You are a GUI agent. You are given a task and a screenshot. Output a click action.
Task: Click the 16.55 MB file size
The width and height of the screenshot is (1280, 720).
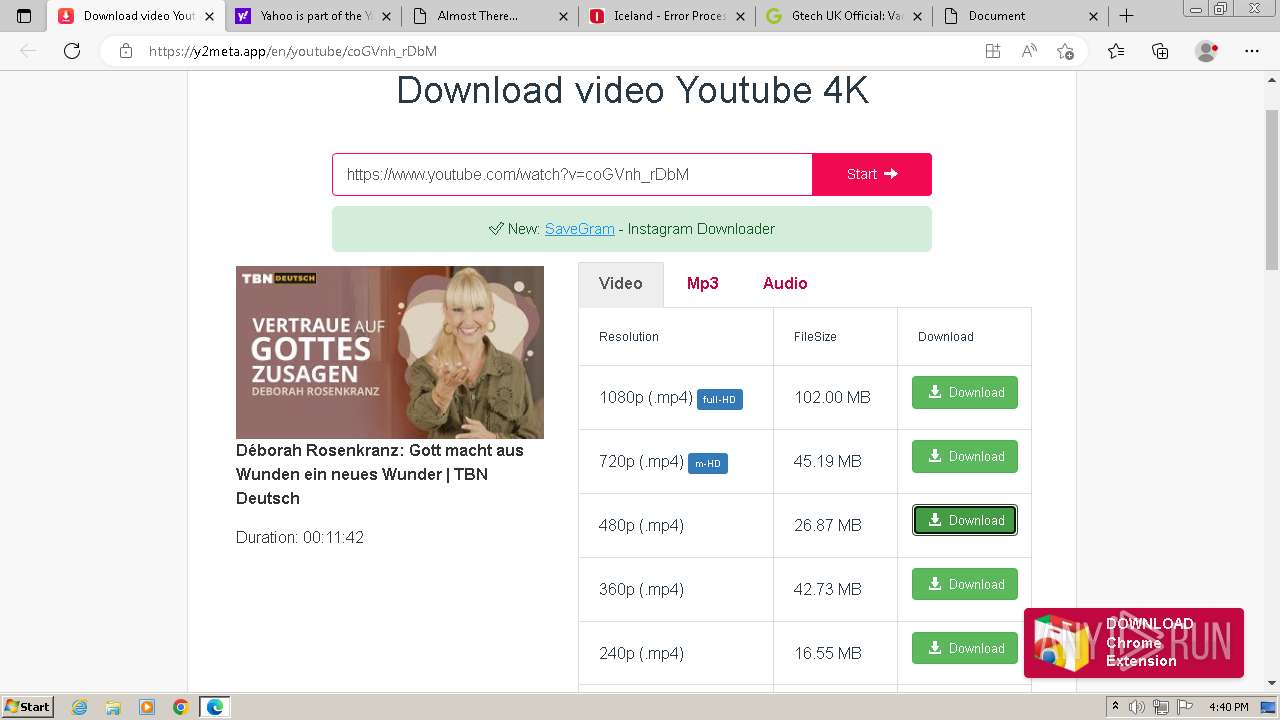click(828, 653)
